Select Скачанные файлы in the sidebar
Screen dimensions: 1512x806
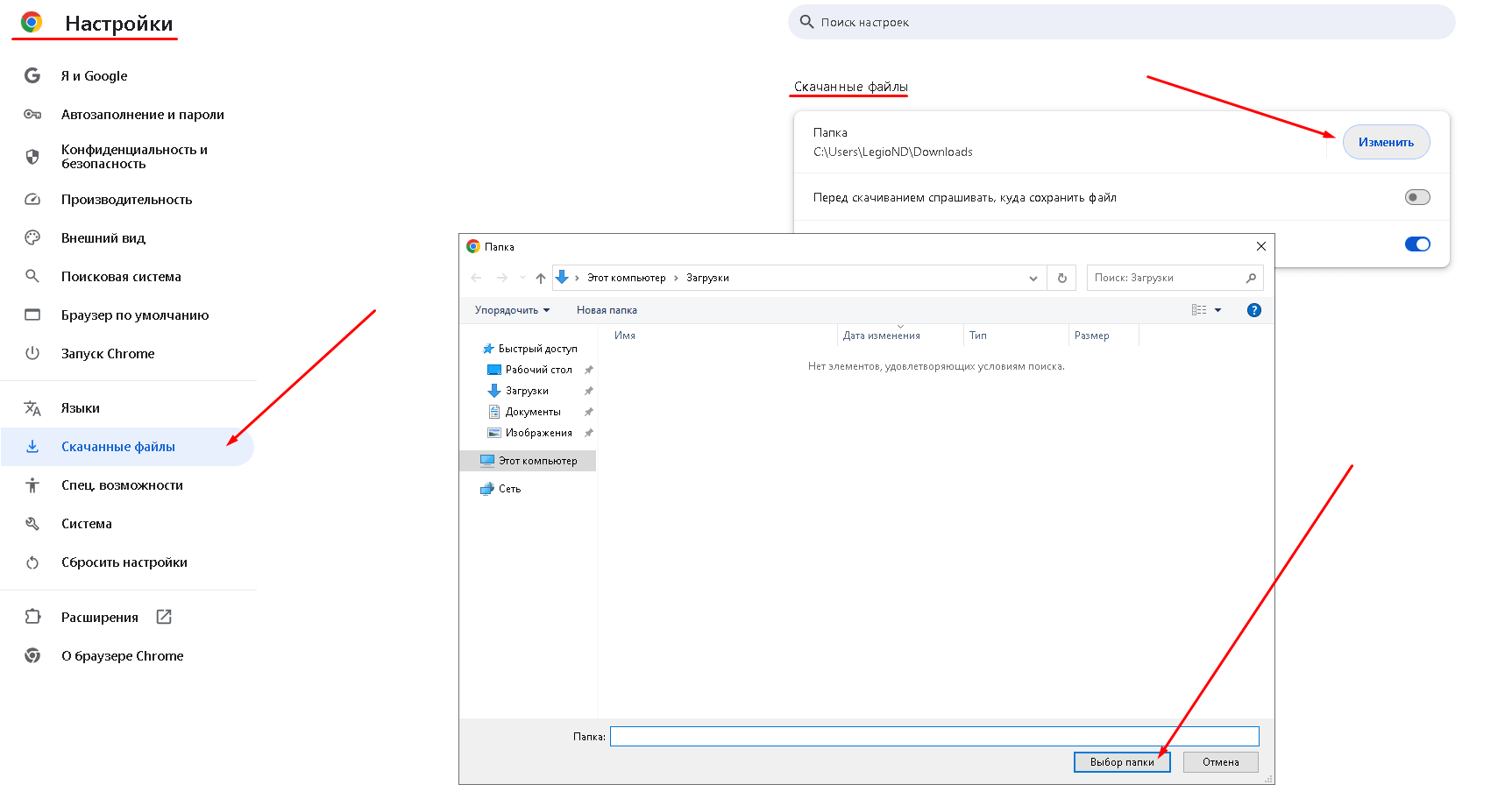[x=128, y=447]
